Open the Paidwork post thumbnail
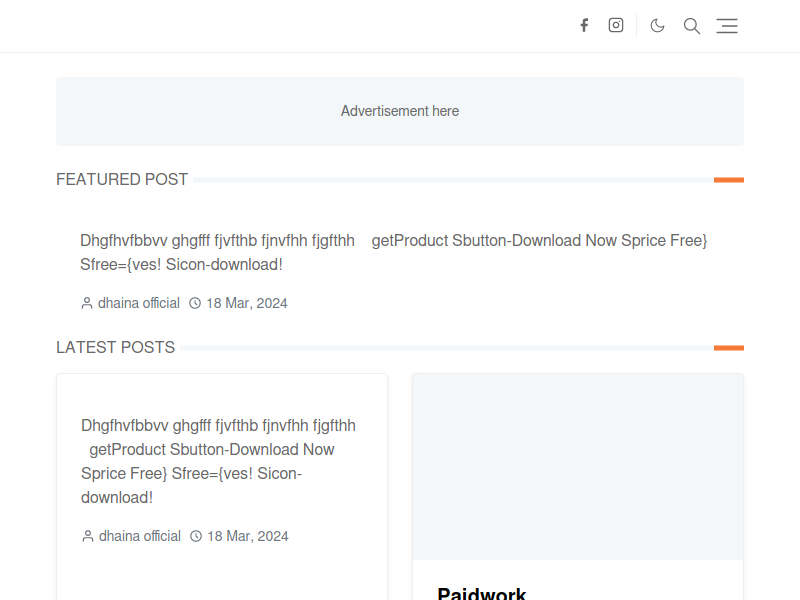800x600 pixels. tap(578, 467)
